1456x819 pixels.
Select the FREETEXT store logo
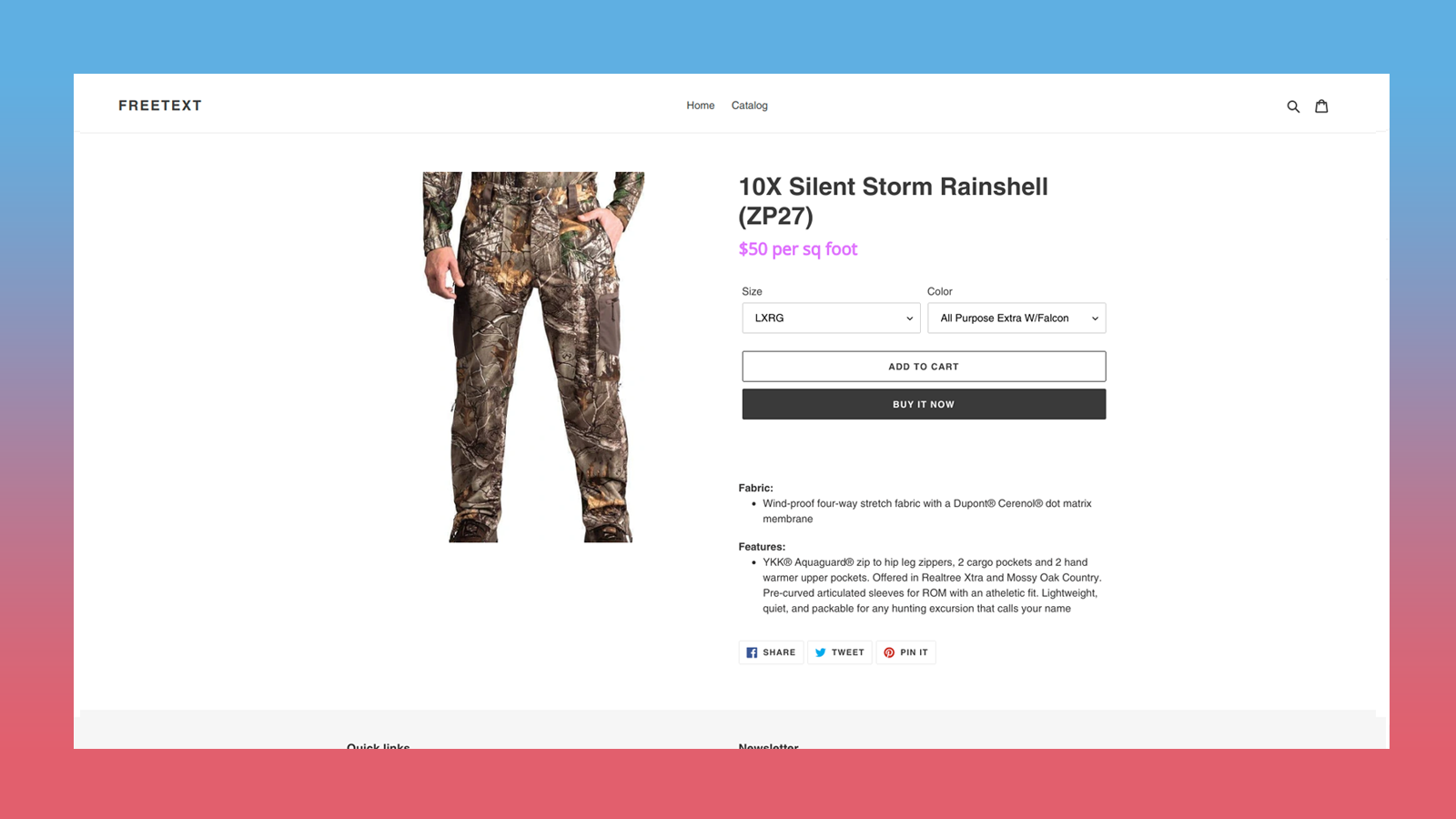tap(160, 106)
